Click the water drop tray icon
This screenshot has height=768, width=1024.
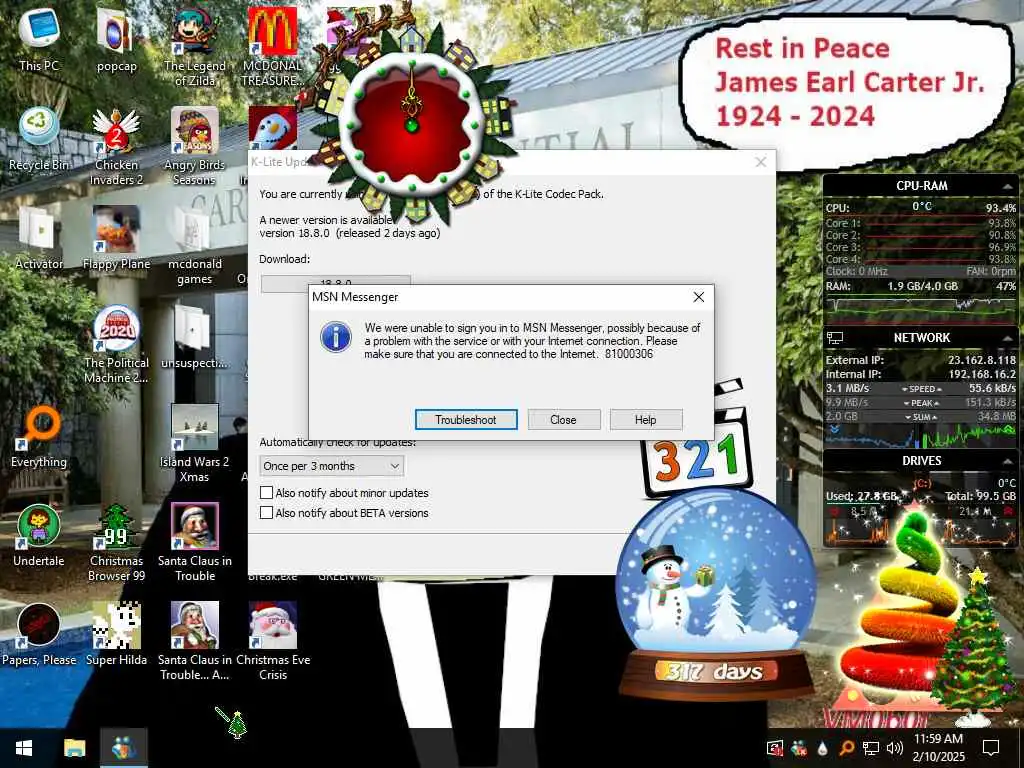tap(822, 748)
